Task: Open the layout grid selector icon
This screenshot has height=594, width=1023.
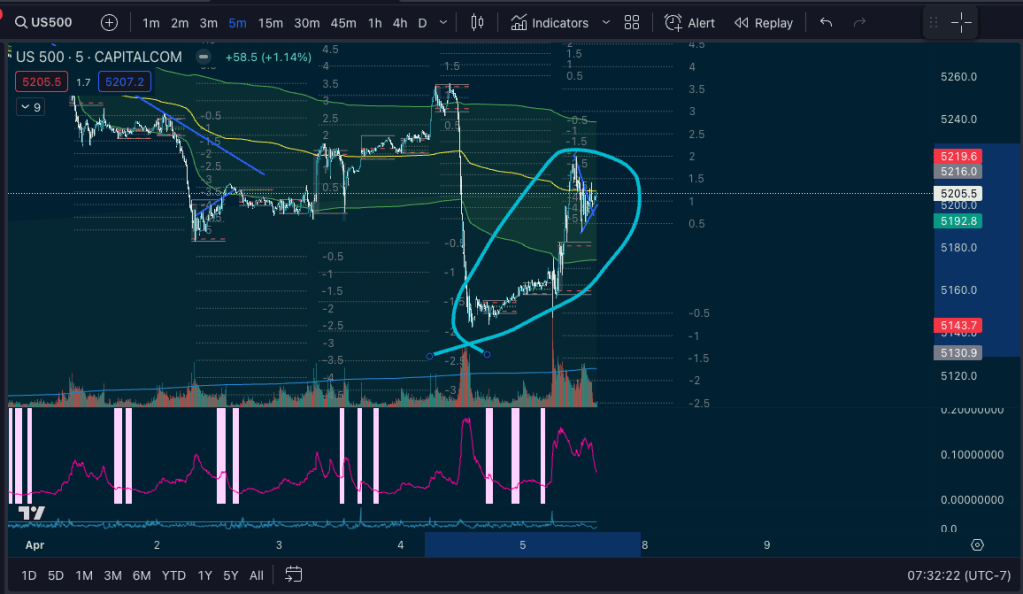Action: [632, 22]
